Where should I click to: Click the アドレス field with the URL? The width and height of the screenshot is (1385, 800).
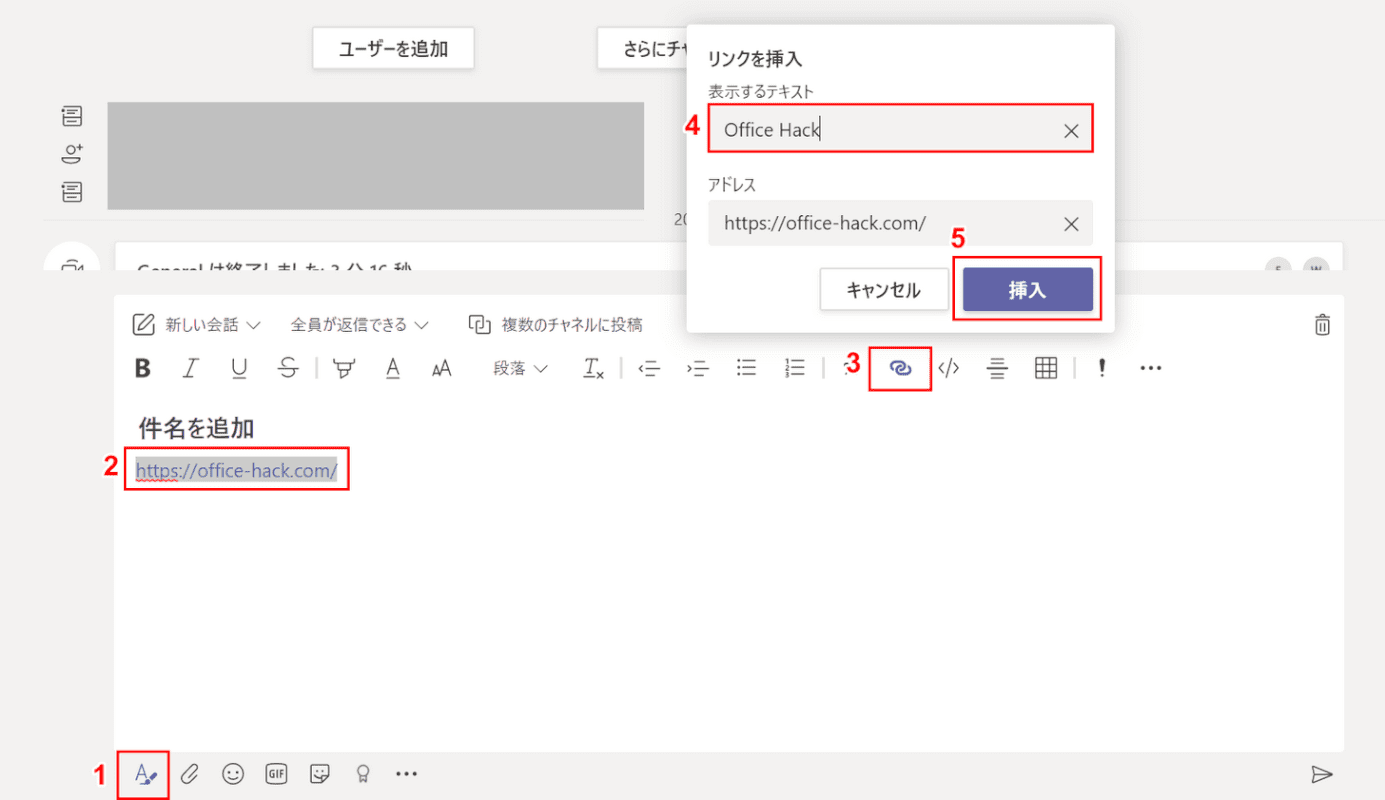900,223
